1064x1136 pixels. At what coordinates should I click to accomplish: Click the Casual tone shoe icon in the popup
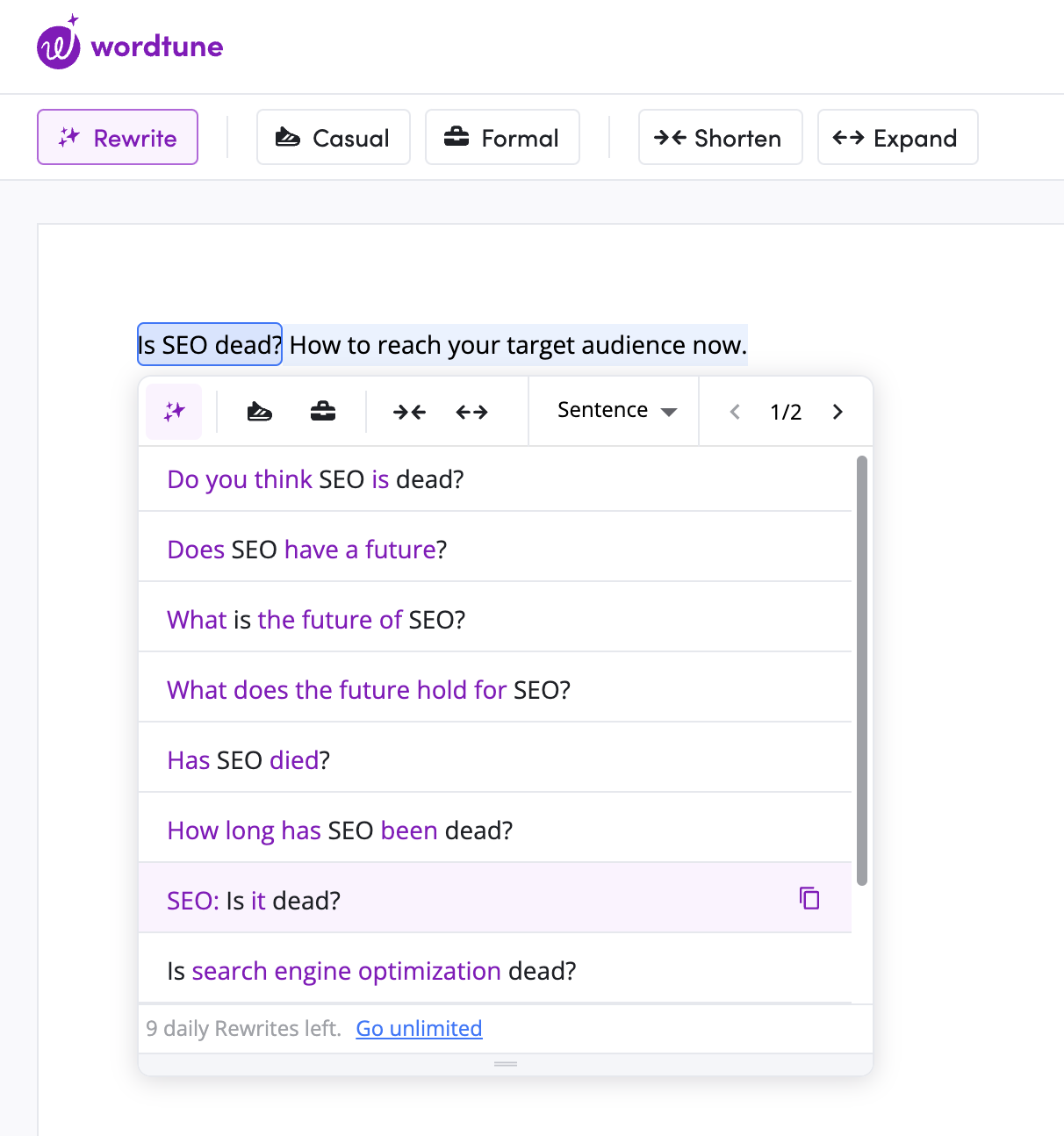[259, 411]
